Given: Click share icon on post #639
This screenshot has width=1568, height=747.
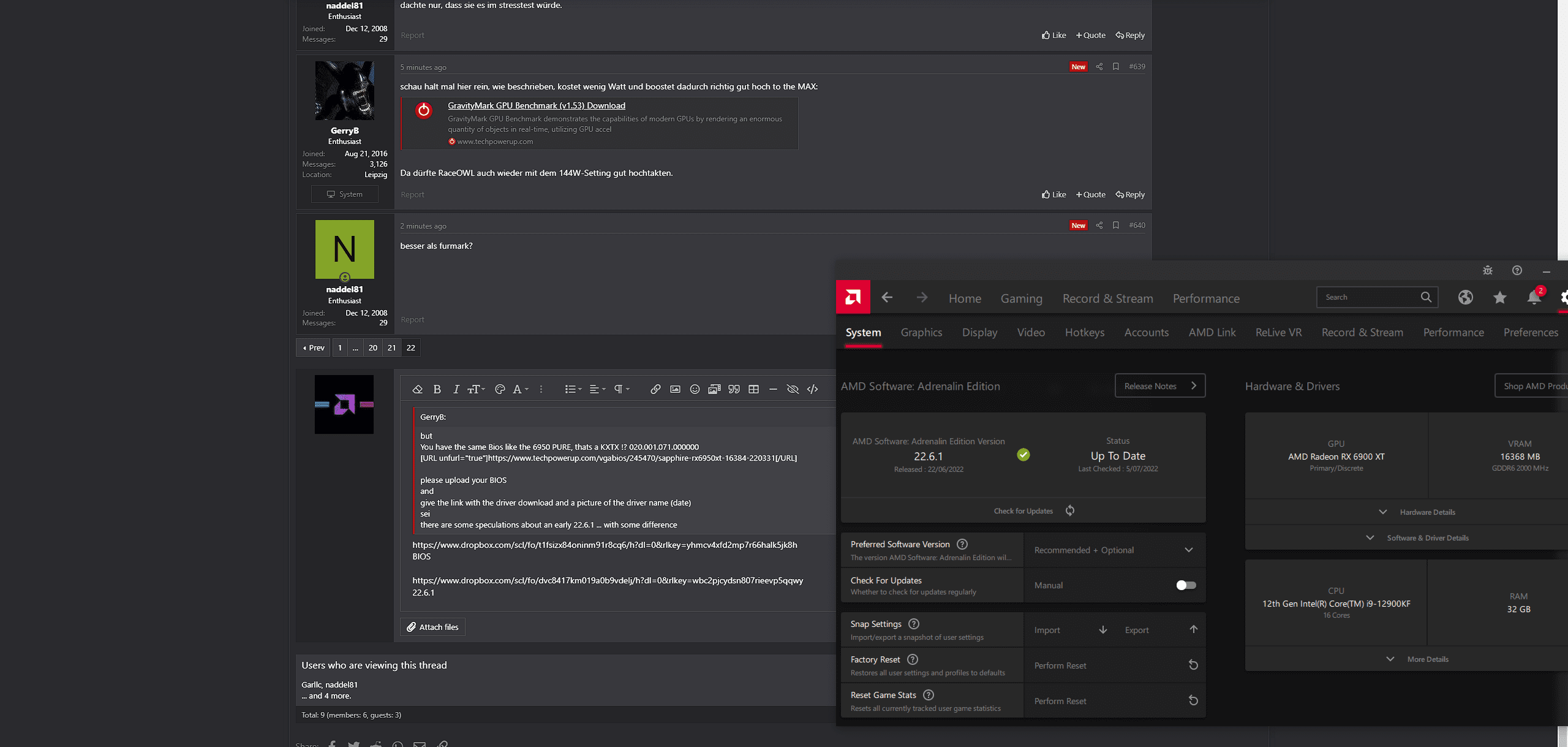Looking at the screenshot, I should [1099, 67].
